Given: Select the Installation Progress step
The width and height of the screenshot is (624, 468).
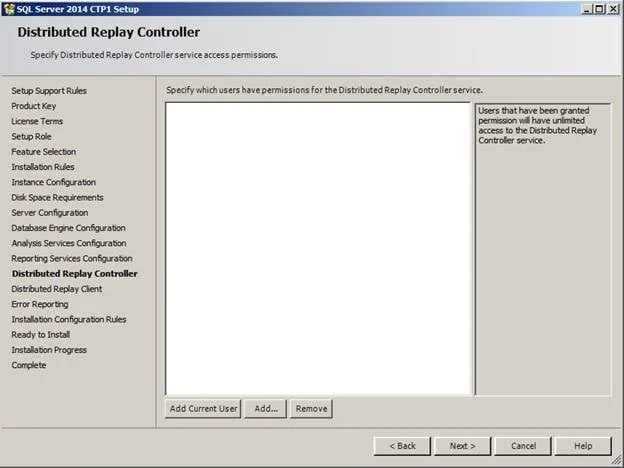Looking at the screenshot, I should pos(49,350).
